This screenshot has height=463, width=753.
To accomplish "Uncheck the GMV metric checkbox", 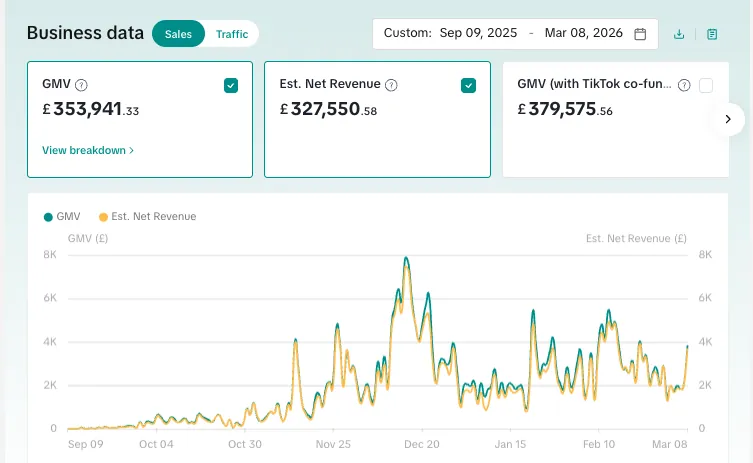I will pyautogui.click(x=231, y=85).
